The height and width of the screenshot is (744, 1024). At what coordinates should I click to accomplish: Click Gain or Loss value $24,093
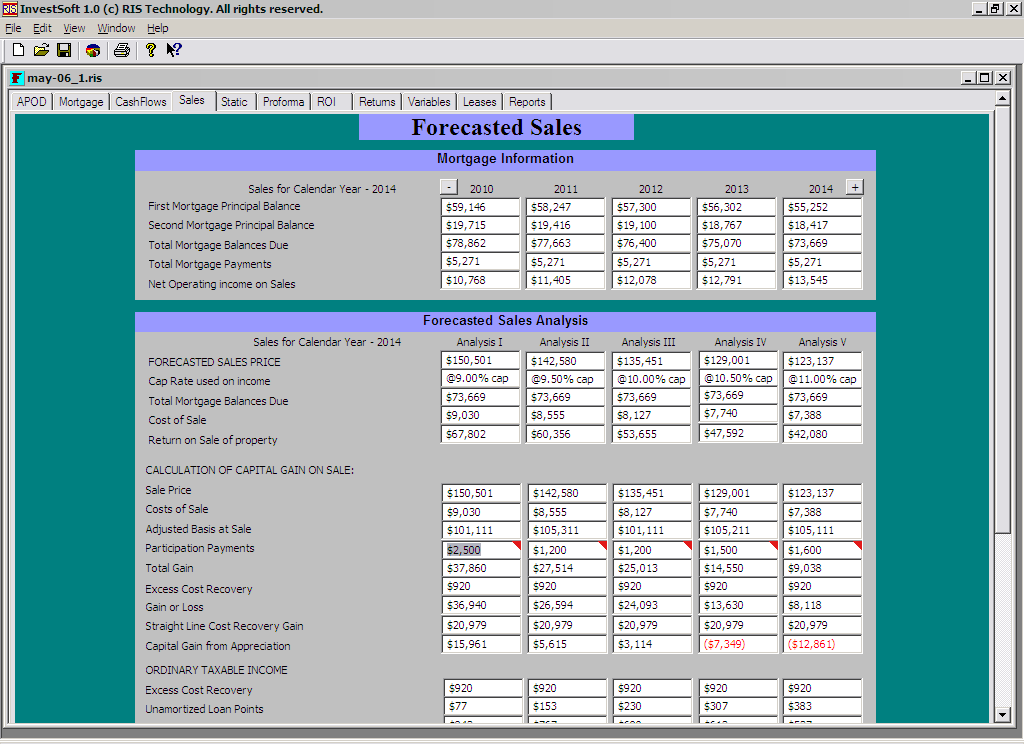[x=652, y=606]
